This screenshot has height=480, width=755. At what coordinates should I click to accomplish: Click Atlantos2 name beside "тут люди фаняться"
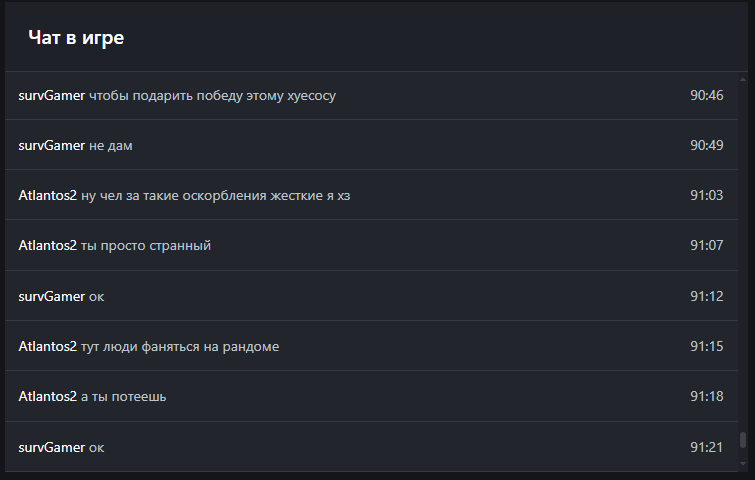click(48, 347)
